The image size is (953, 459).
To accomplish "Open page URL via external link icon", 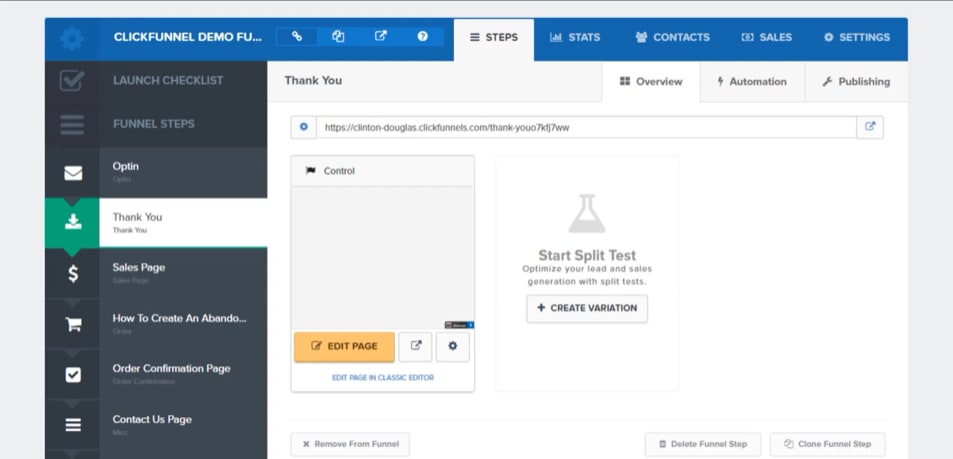I will pos(870,127).
